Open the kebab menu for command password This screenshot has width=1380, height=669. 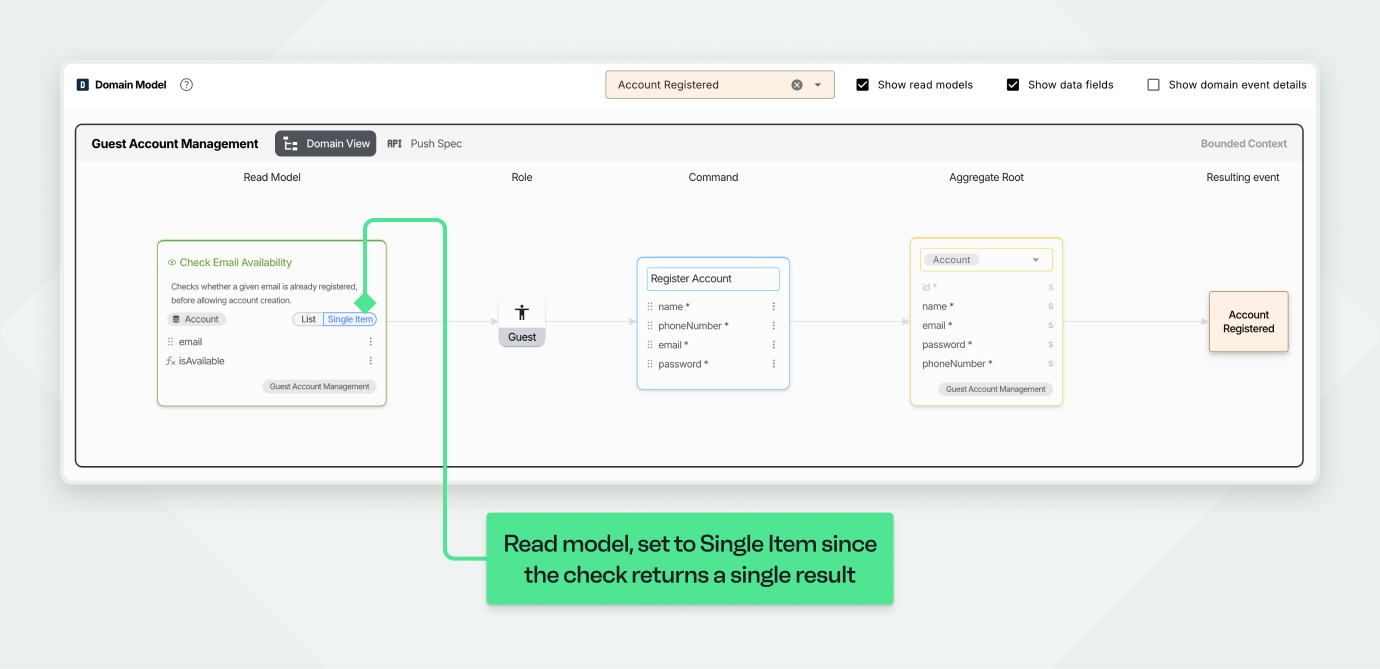coord(774,364)
